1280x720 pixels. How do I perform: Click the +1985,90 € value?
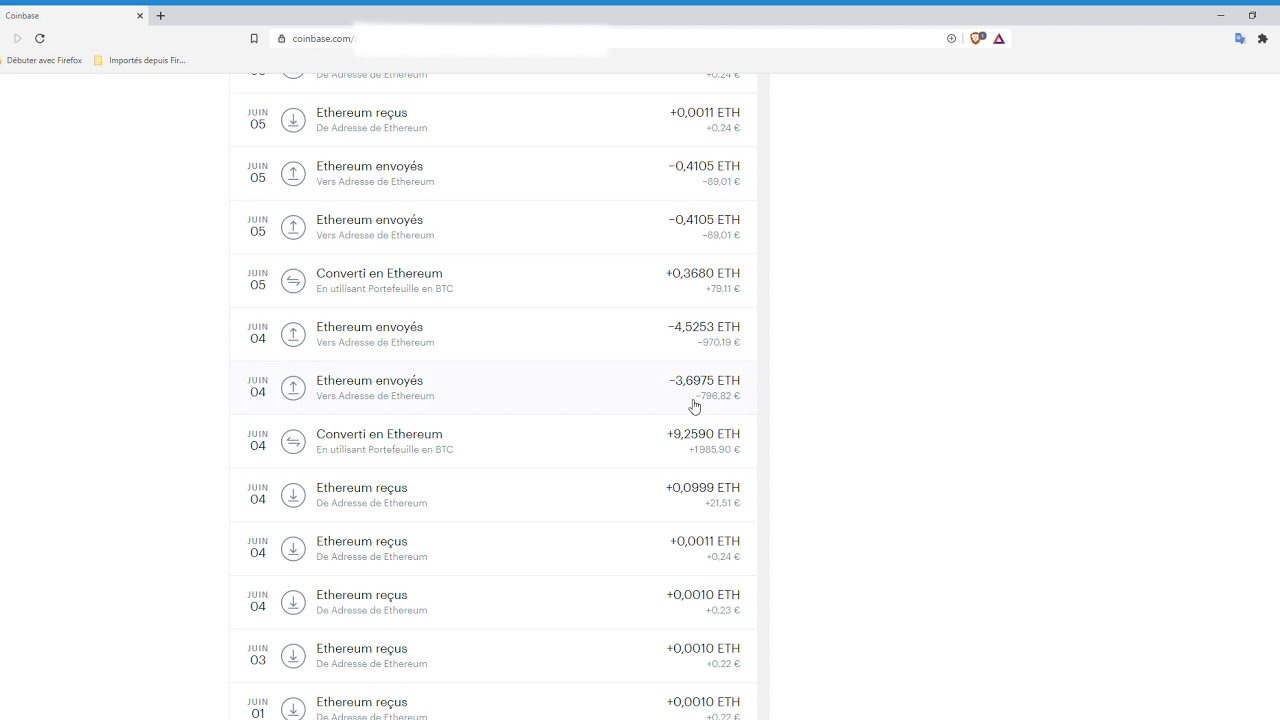coord(715,450)
